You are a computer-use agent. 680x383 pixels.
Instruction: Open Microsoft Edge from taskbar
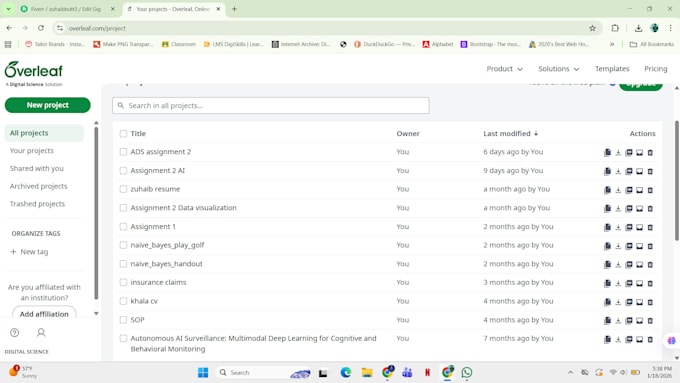(346, 372)
